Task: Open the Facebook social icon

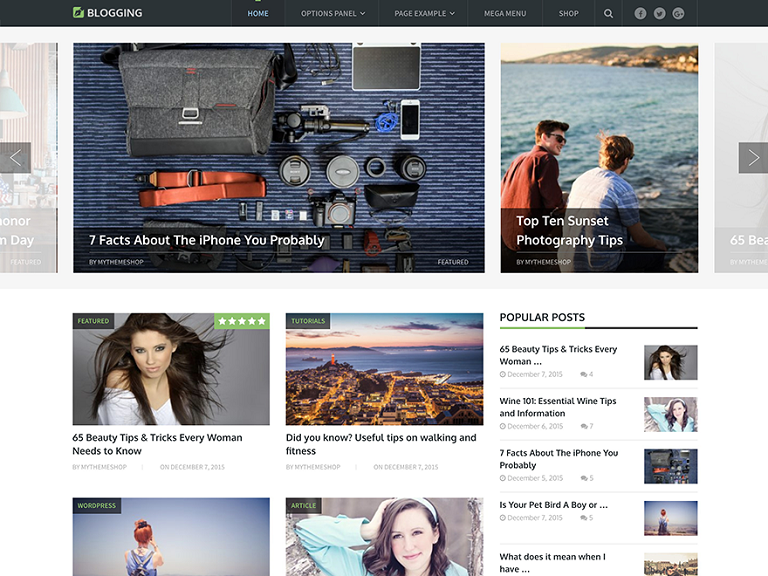Action: coord(640,14)
